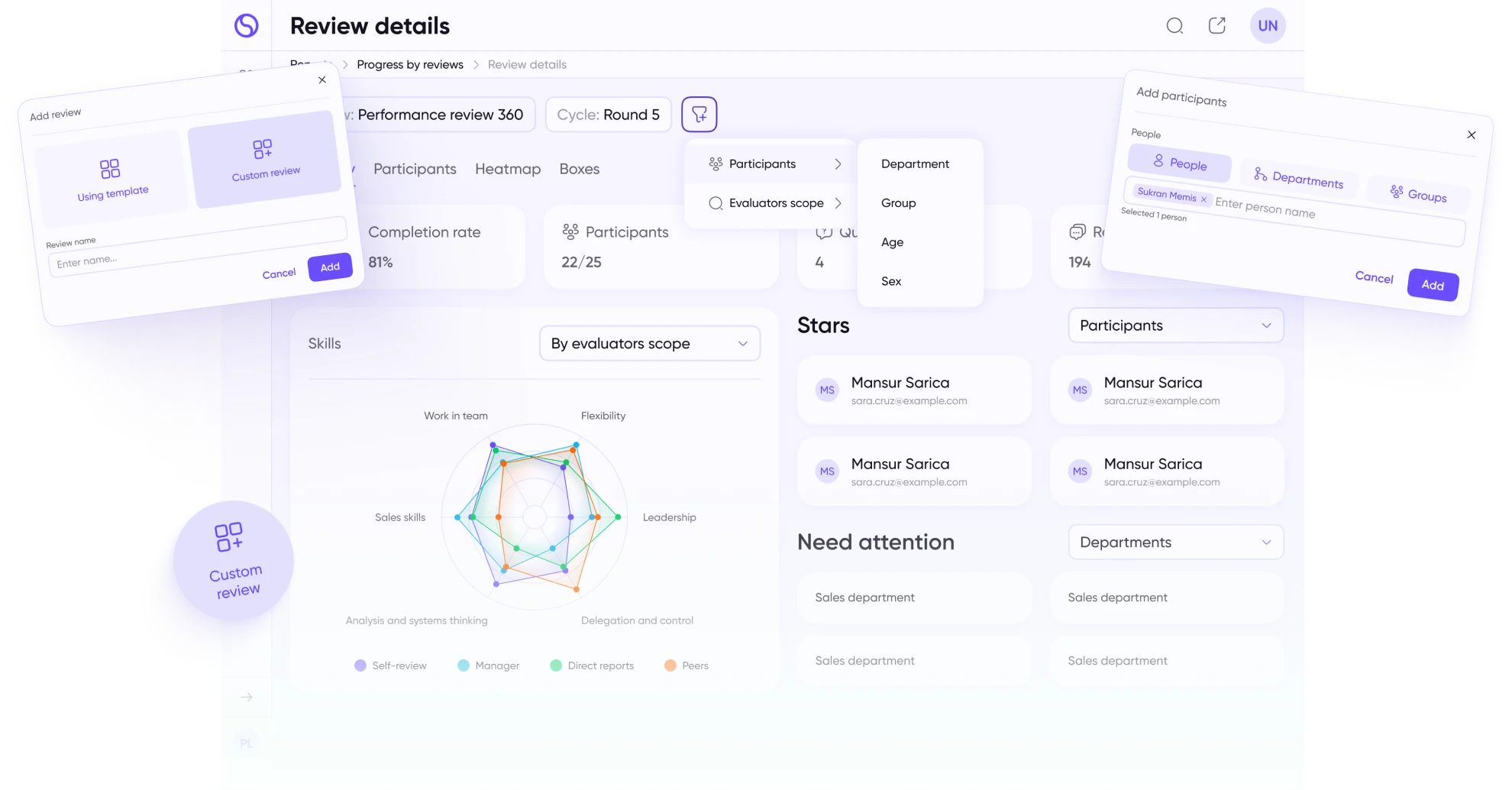Viewport: 1512px width, 790px height.
Task: Expand sidebar with the arrow icon
Action: click(246, 697)
